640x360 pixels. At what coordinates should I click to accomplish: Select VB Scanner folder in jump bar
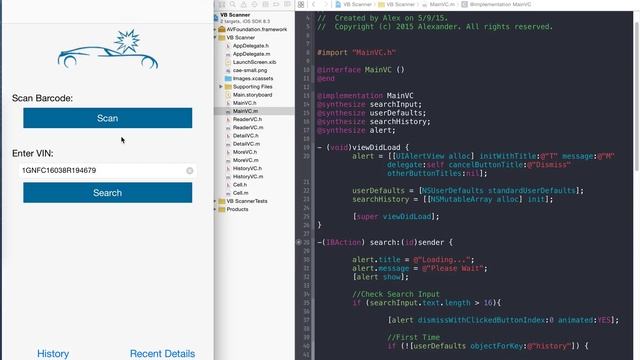click(x=397, y=4)
